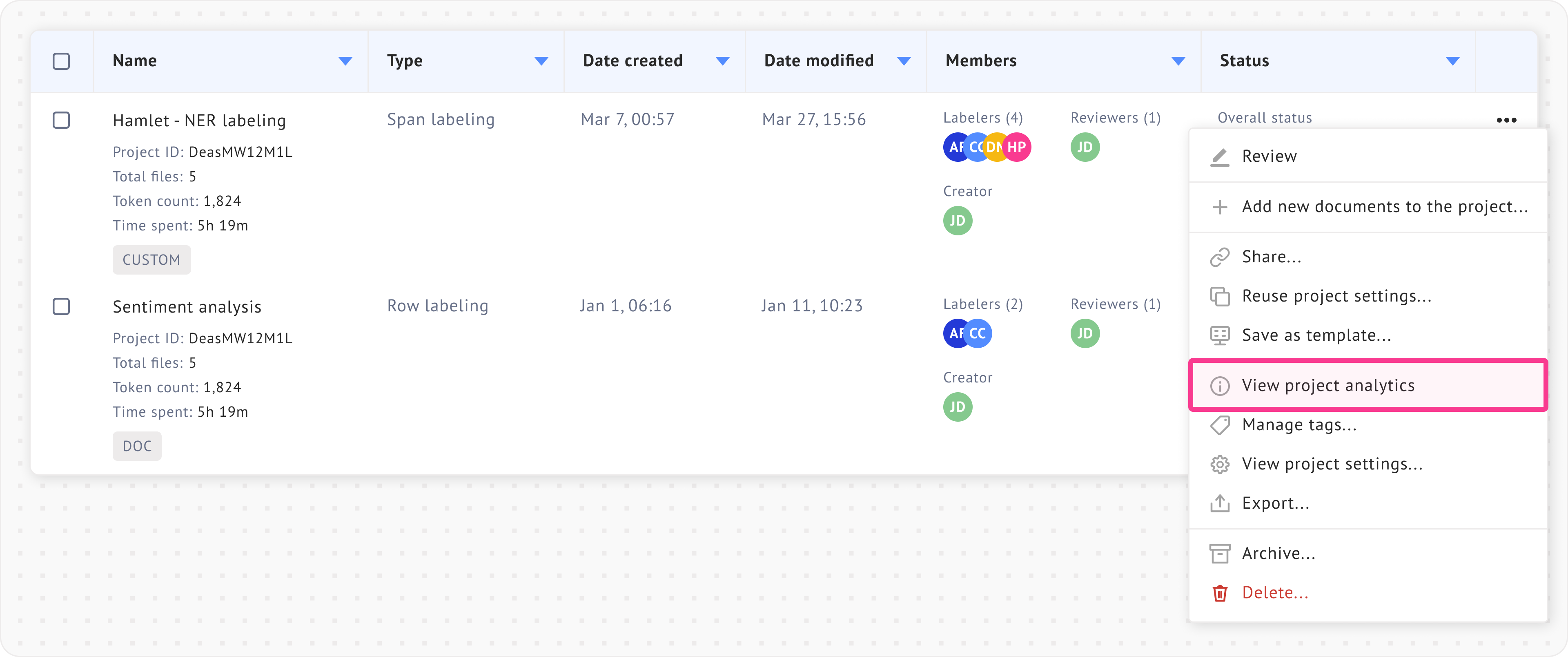Open the Hamlet - NER labeling project name
This screenshot has width=1568, height=657.
(199, 121)
